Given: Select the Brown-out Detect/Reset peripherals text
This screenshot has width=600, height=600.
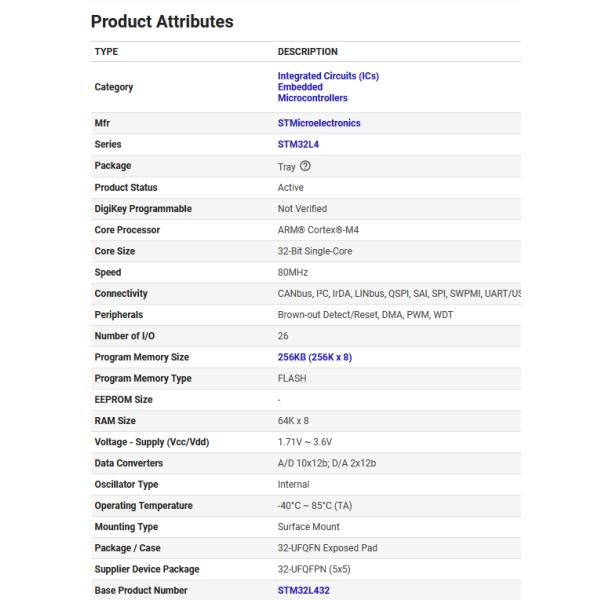Looking at the screenshot, I should [x=365, y=315].
